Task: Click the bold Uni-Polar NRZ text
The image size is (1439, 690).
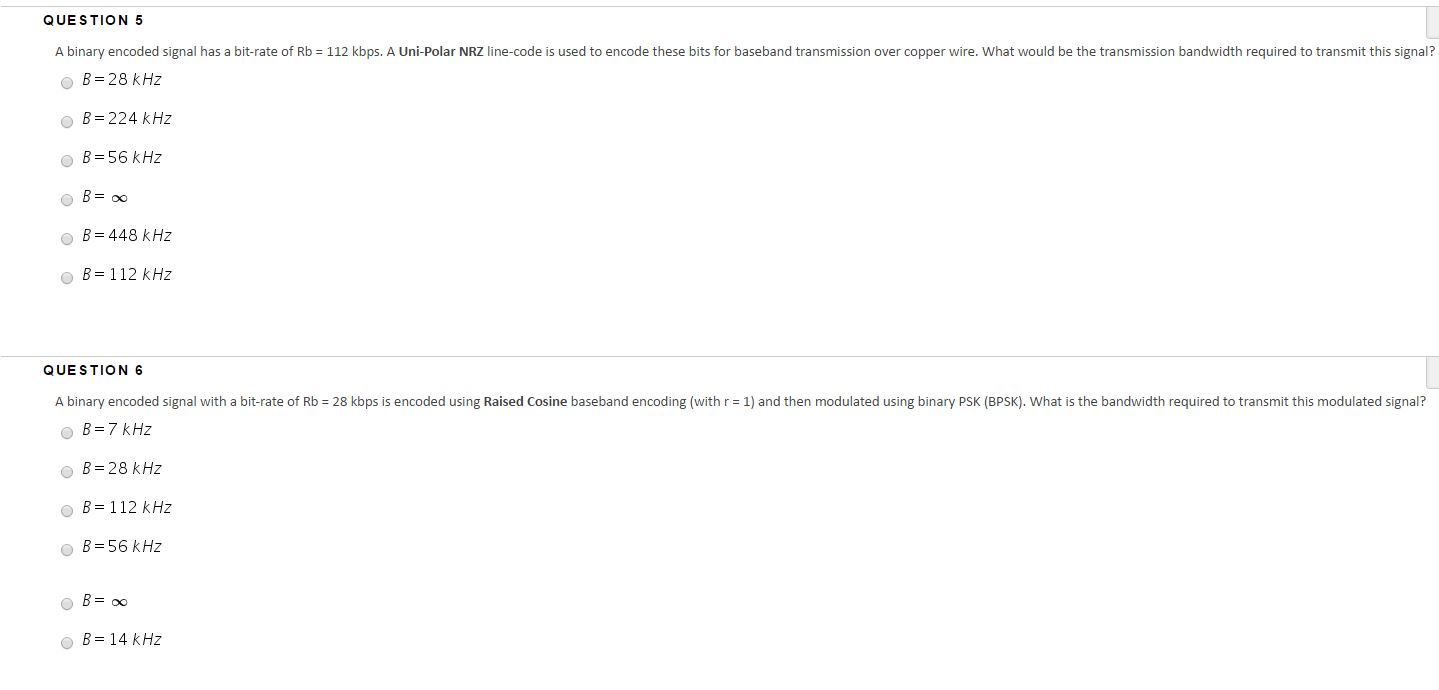Action: coord(441,51)
